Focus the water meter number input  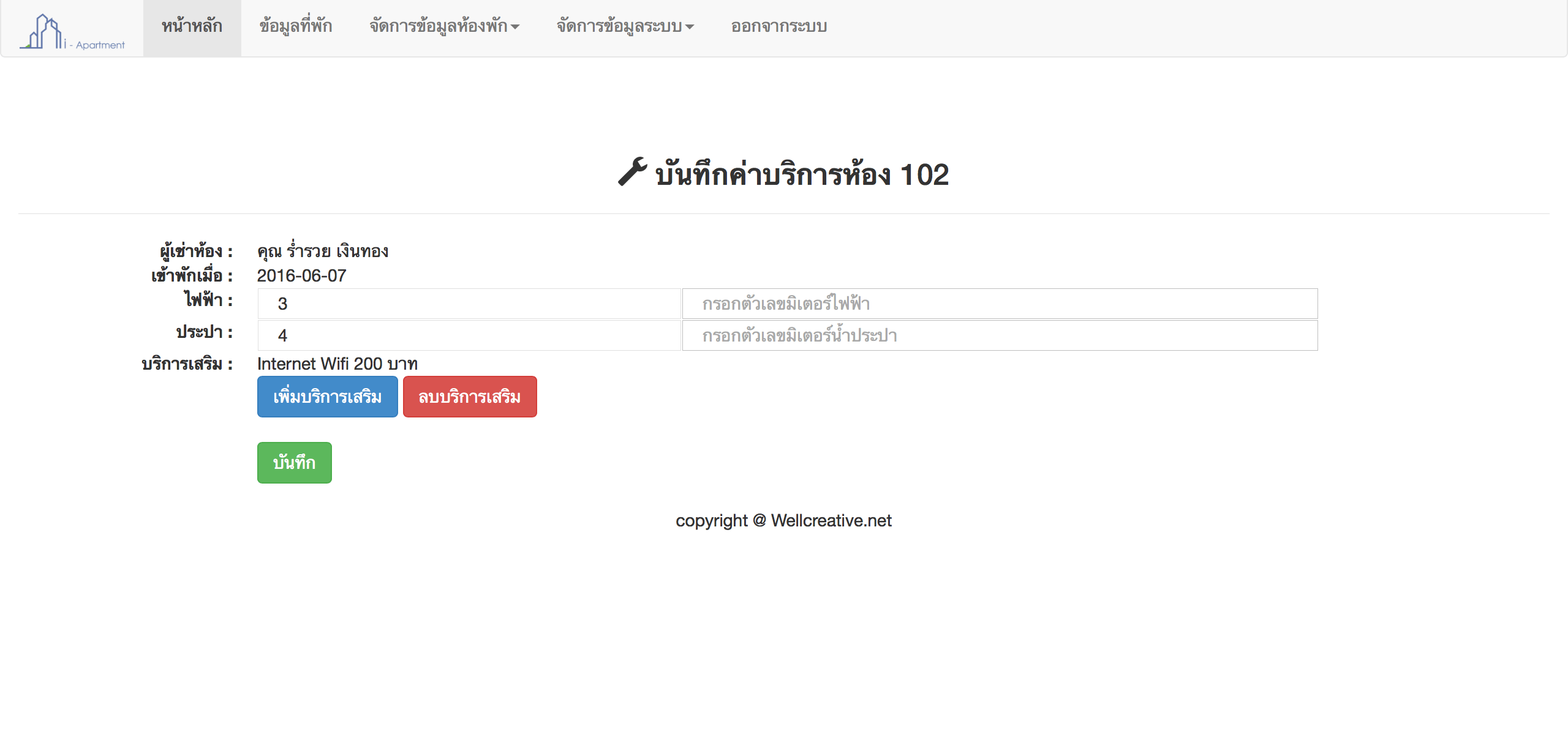click(1000, 335)
